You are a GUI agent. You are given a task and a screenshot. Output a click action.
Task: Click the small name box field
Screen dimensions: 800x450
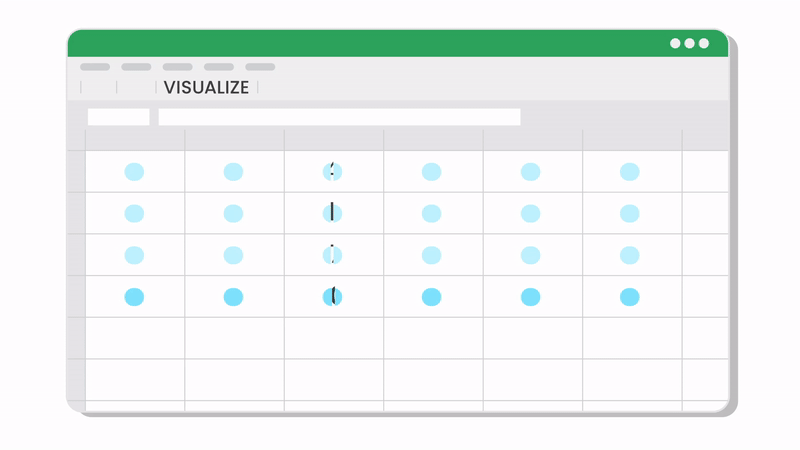[x=118, y=117]
